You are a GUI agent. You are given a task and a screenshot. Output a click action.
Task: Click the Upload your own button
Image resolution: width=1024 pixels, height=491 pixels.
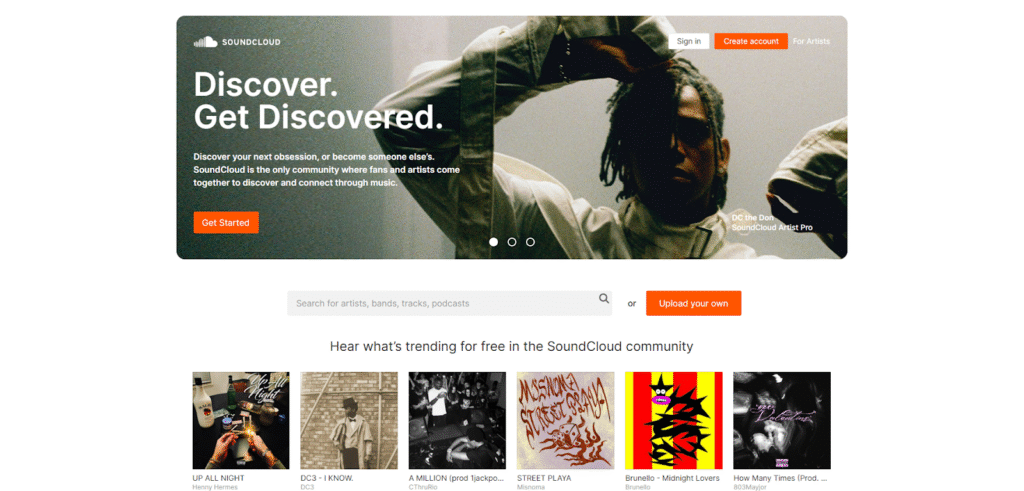pyautogui.click(x=694, y=303)
